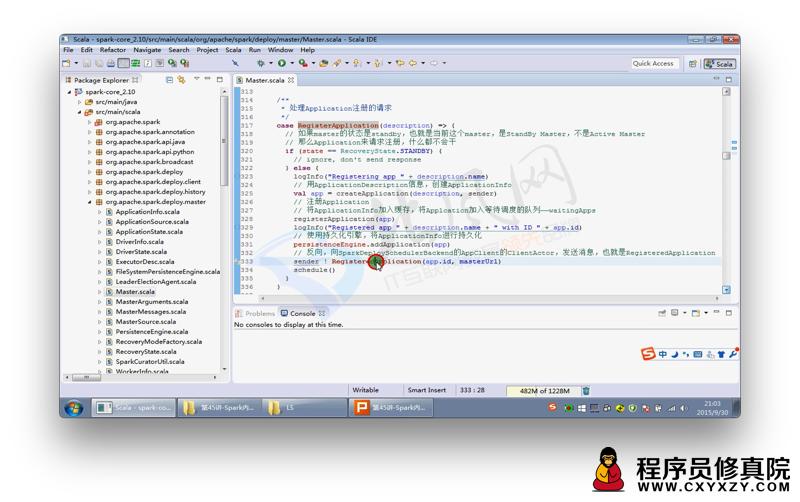Select PersistenceEngine.scala file

point(152,332)
